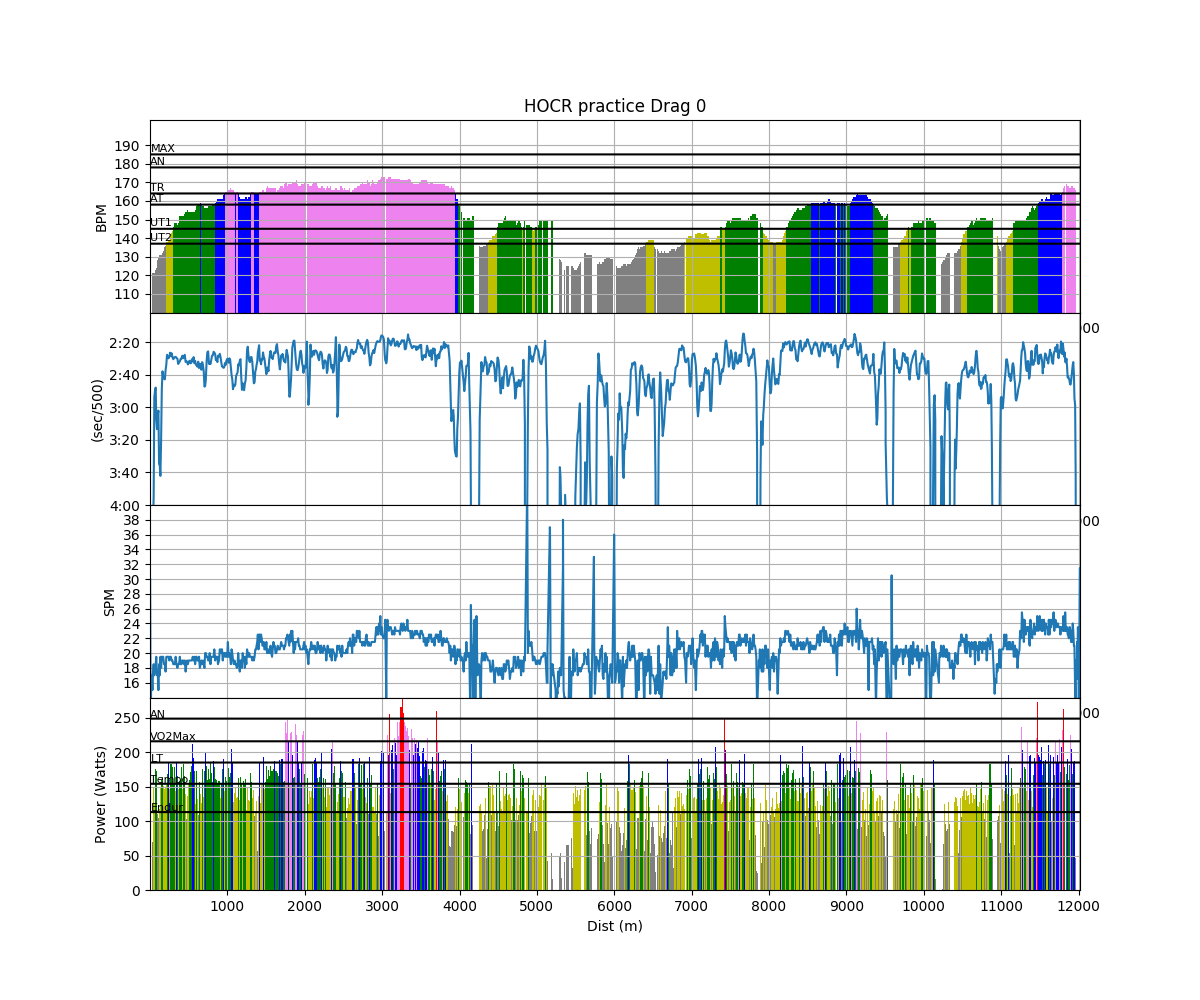The image size is (1200, 1000).
Task: Click the 1000 distance tick label
Action: coord(227,905)
